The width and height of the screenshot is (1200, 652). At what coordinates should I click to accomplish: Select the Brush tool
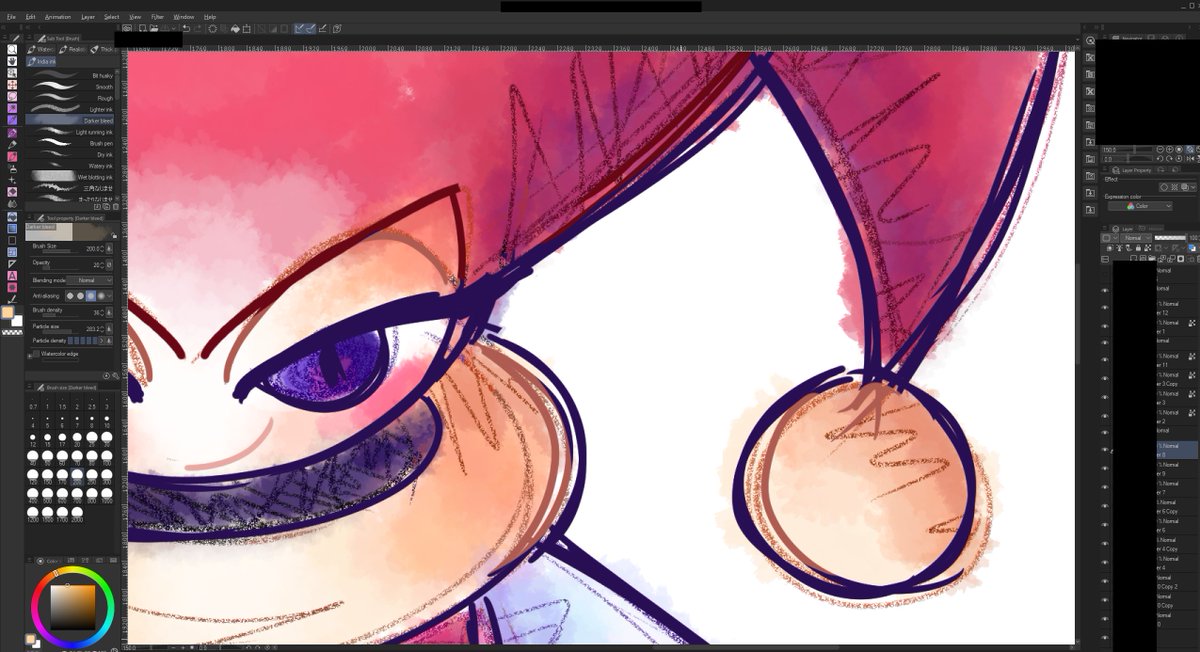coord(12,155)
